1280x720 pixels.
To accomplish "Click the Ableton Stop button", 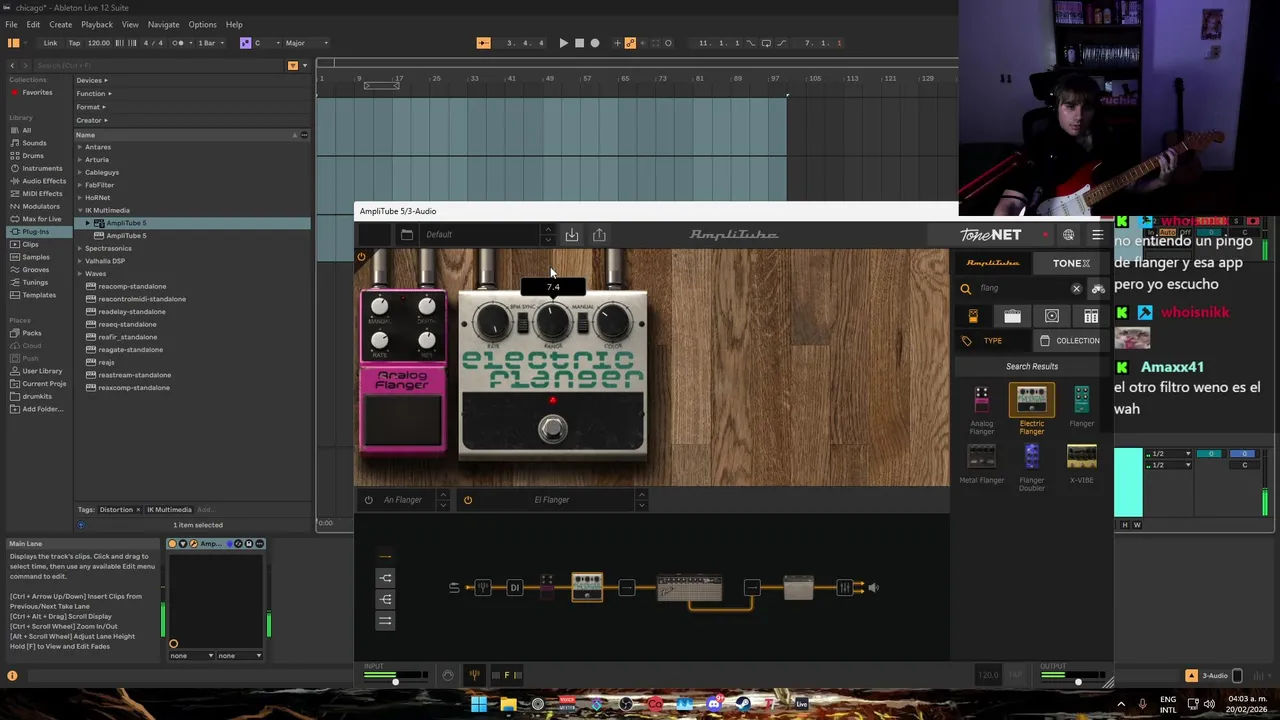I will [579, 43].
